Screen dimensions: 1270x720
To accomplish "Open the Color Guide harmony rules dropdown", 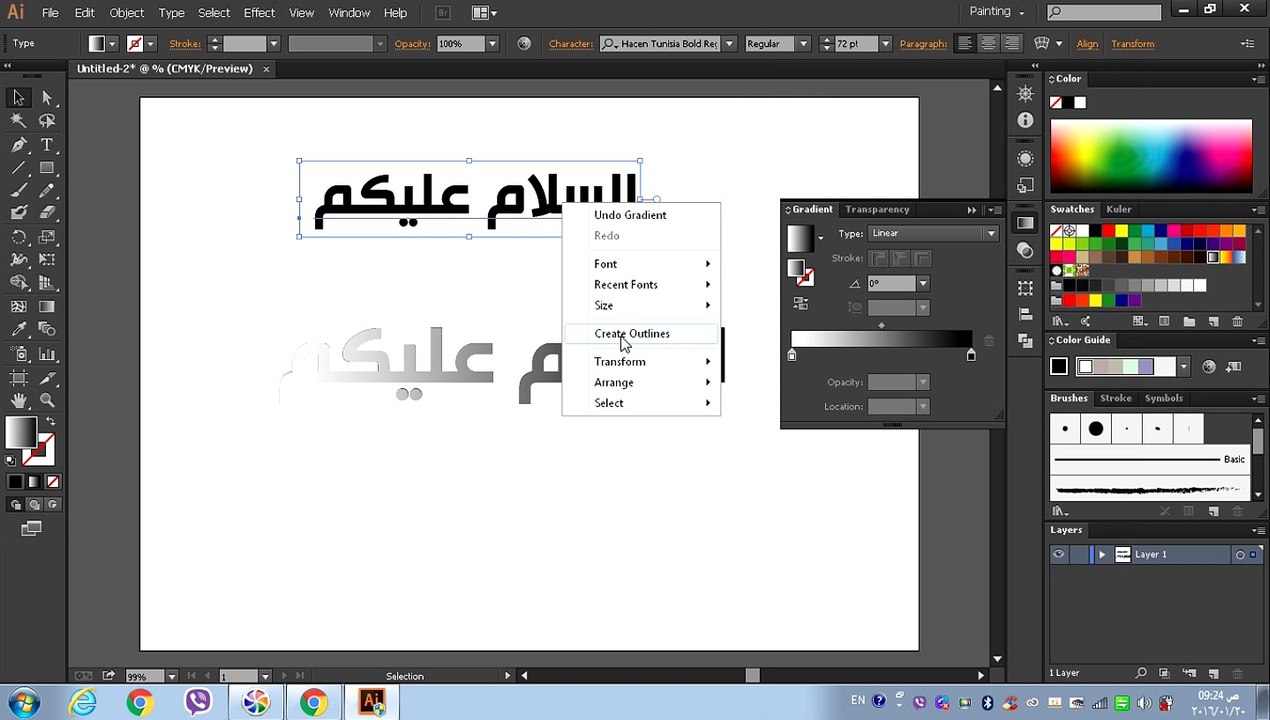I will coord(1183,367).
